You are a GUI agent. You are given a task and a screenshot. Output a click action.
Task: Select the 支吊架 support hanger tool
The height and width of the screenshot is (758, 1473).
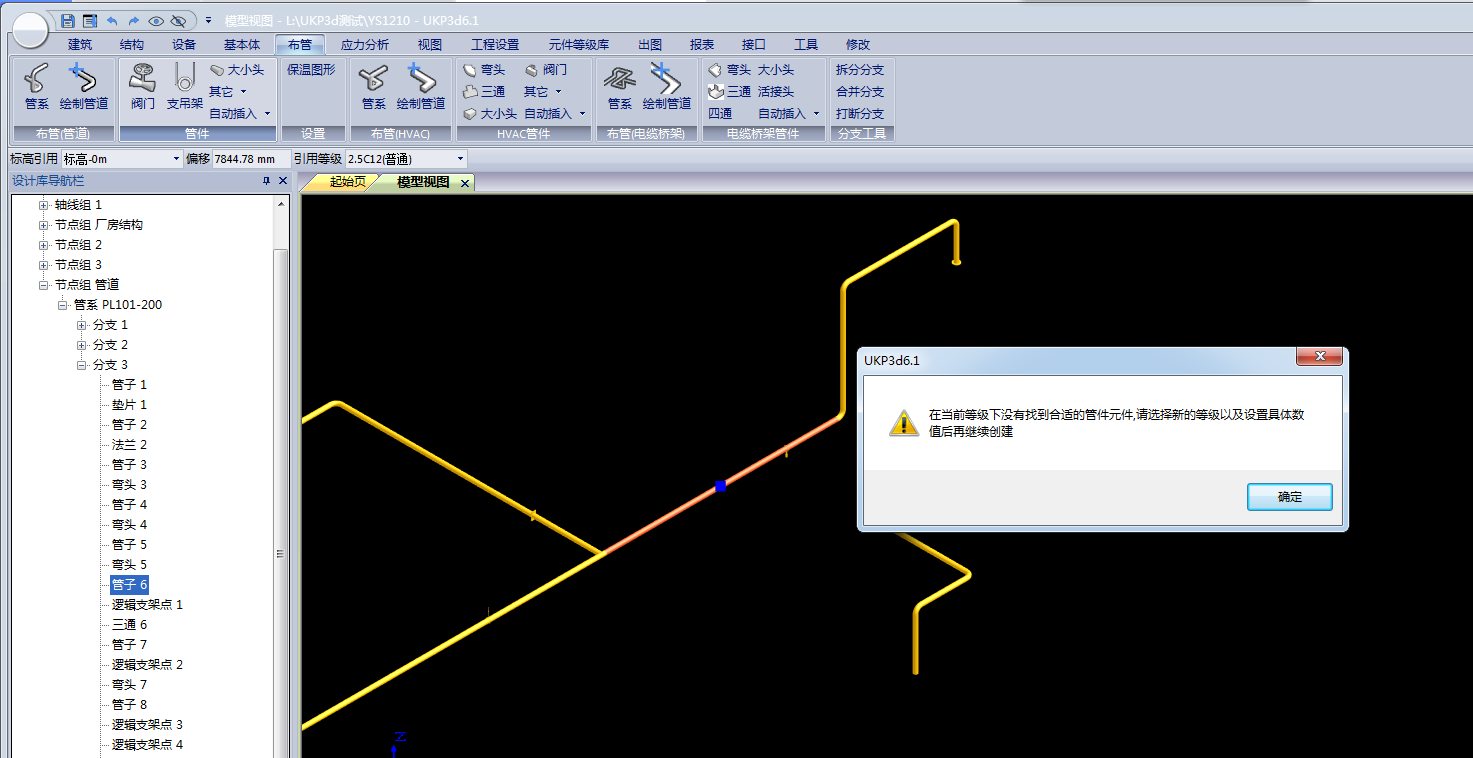(x=184, y=86)
